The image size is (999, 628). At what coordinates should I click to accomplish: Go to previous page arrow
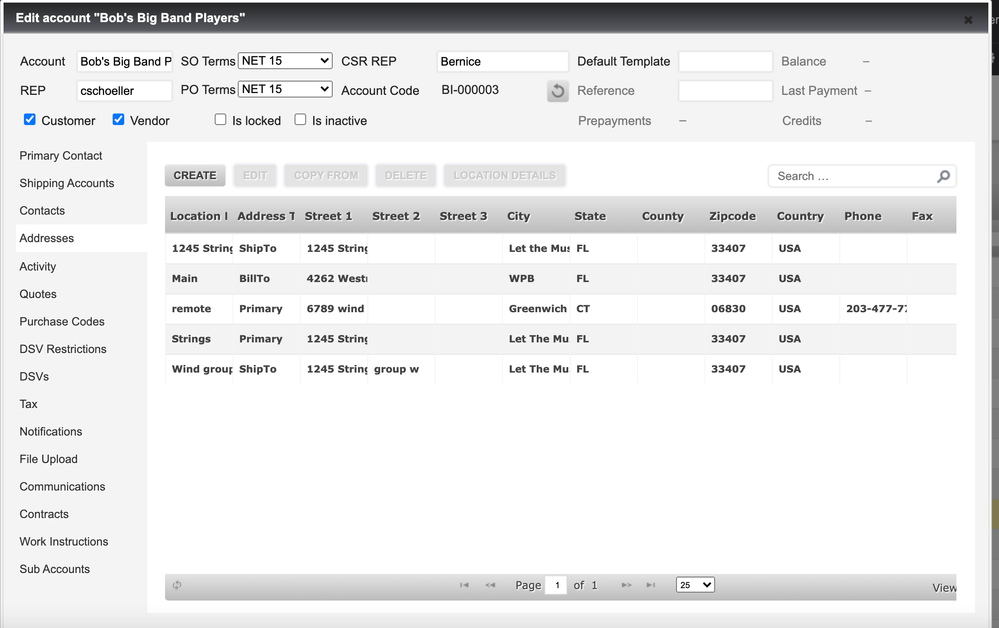(x=490, y=585)
